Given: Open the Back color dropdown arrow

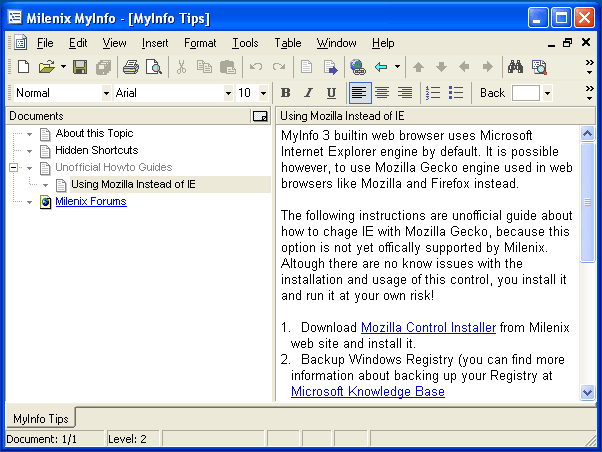Looking at the screenshot, I should (x=547, y=93).
